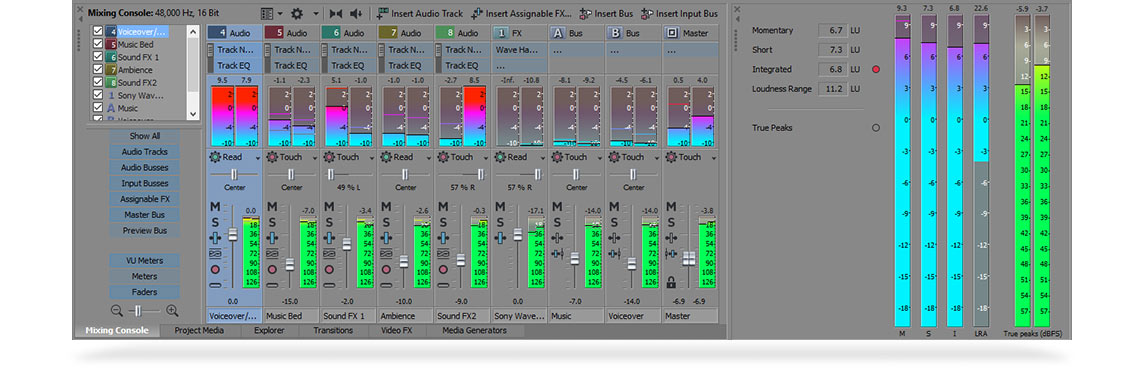Image resolution: width=1142 pixels, height=390 pixels.
Task: Open automation mode dropdown on Music bus strip
Action: pos(599,157)
